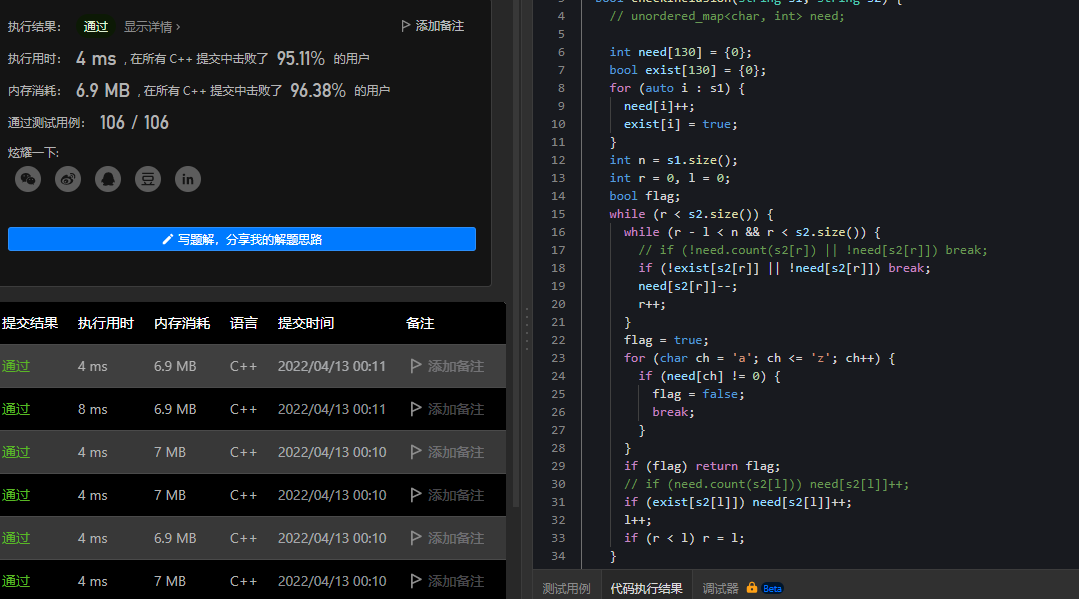Viewport: 1079px width, 599px height.
Task: Click line number 15 in the editor gutter
Action: (558, 214)
